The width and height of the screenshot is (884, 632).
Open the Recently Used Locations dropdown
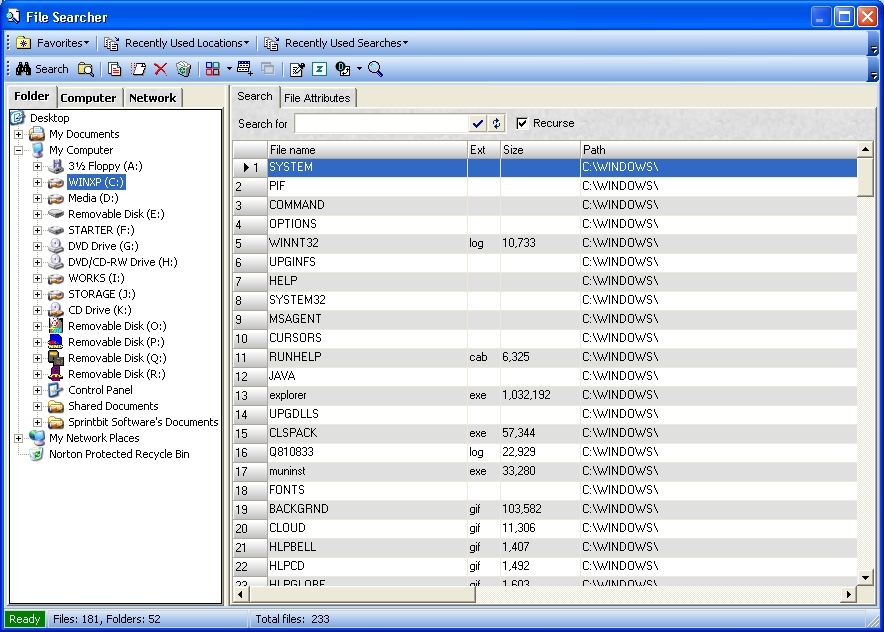click(176, 43)
